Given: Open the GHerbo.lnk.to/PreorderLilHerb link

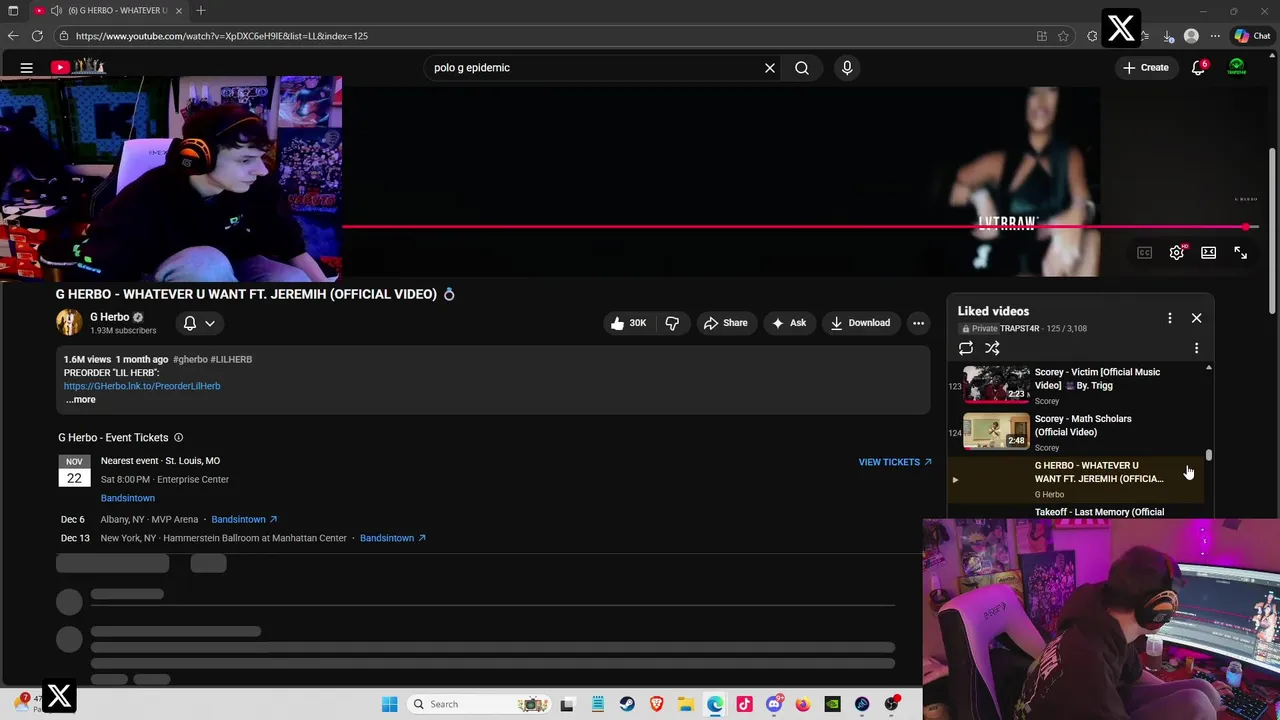Looking at the screenshot, I should pos(142,386).
